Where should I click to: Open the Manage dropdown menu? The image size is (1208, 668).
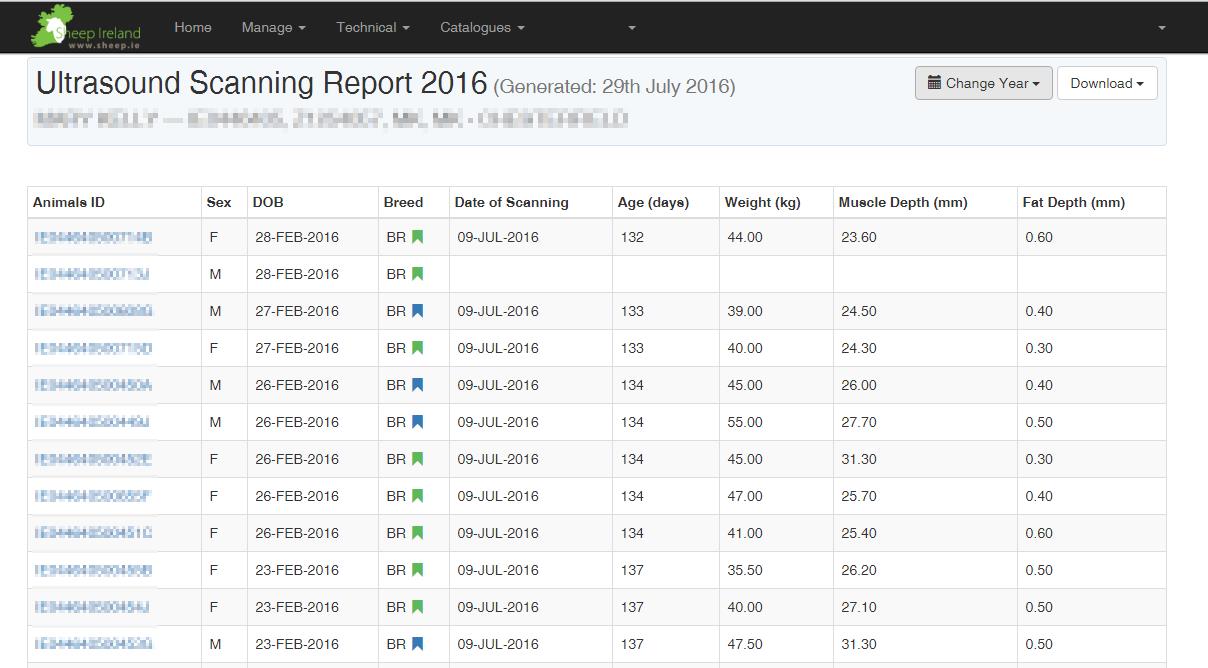273,28
